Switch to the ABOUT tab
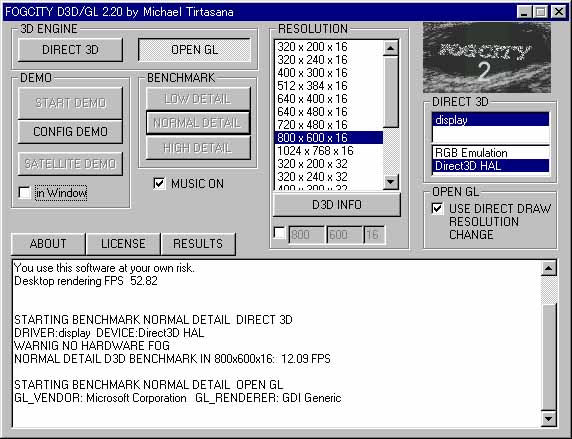 48,243
